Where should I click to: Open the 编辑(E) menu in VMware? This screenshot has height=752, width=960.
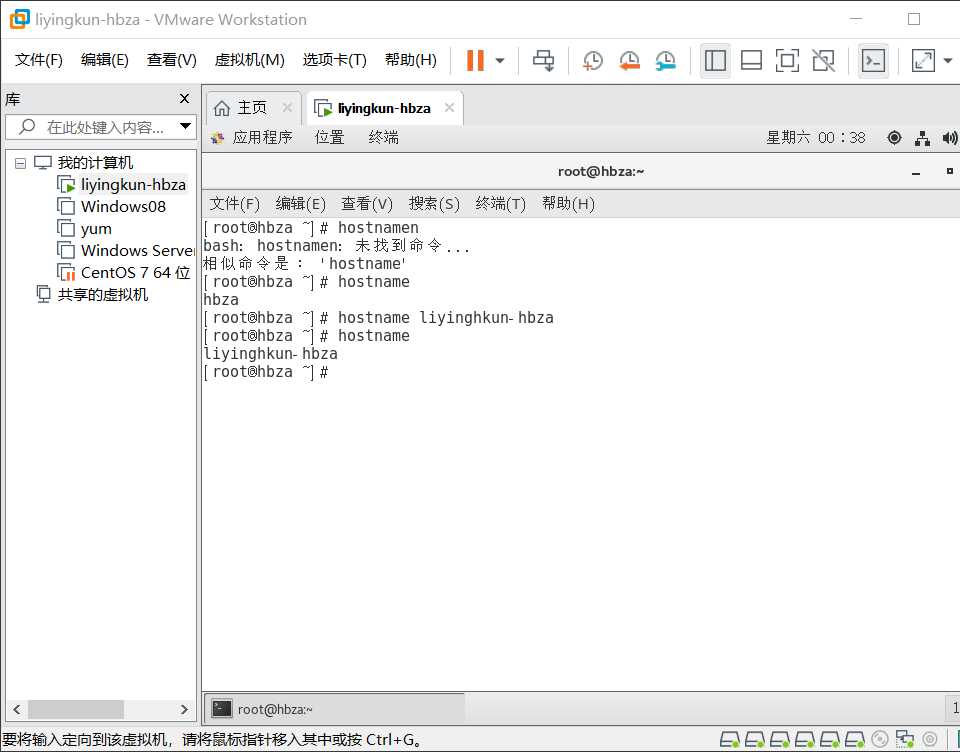click(x=105, y=60)
